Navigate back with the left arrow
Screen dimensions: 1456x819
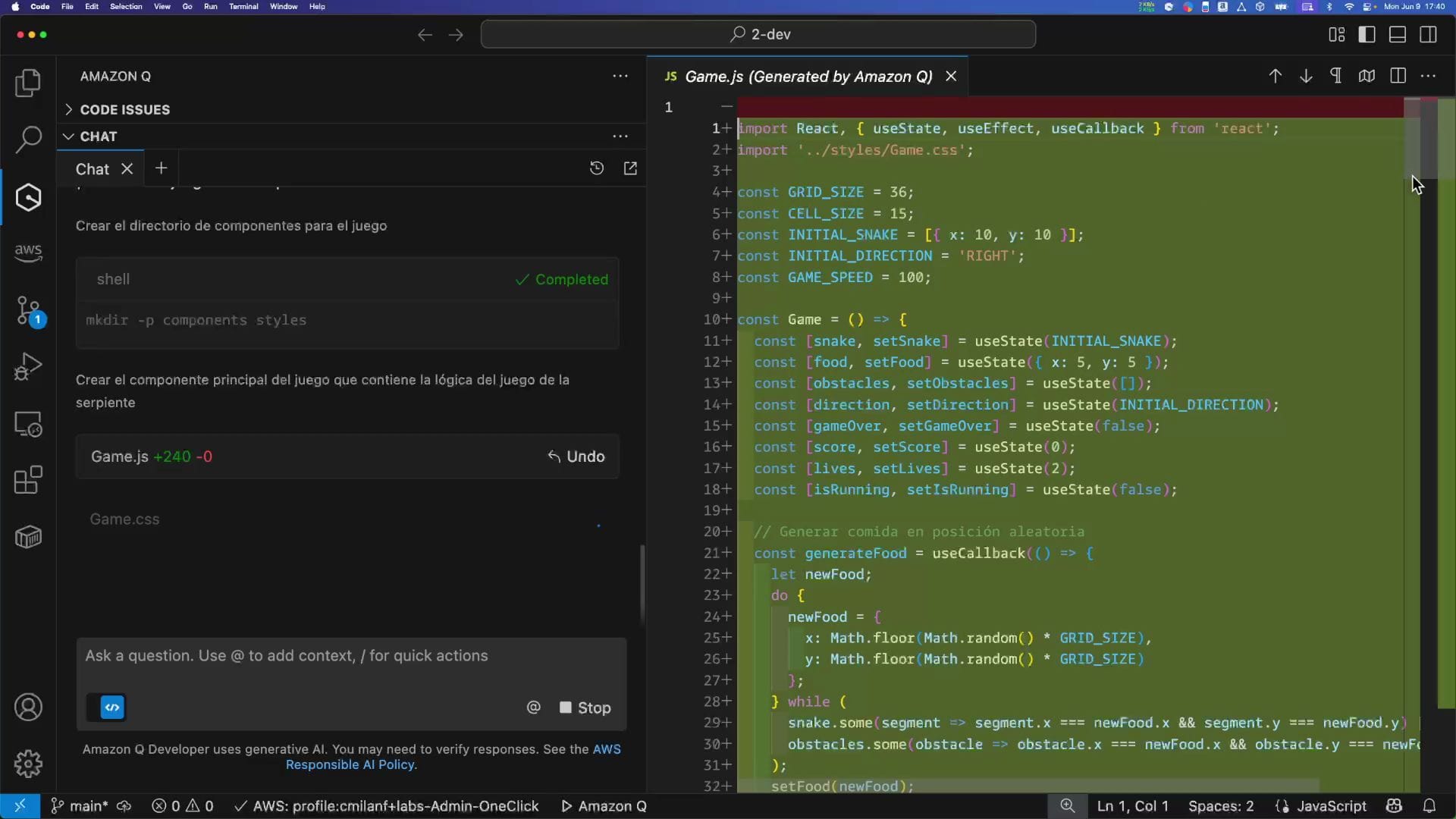[x=425, y=35]
